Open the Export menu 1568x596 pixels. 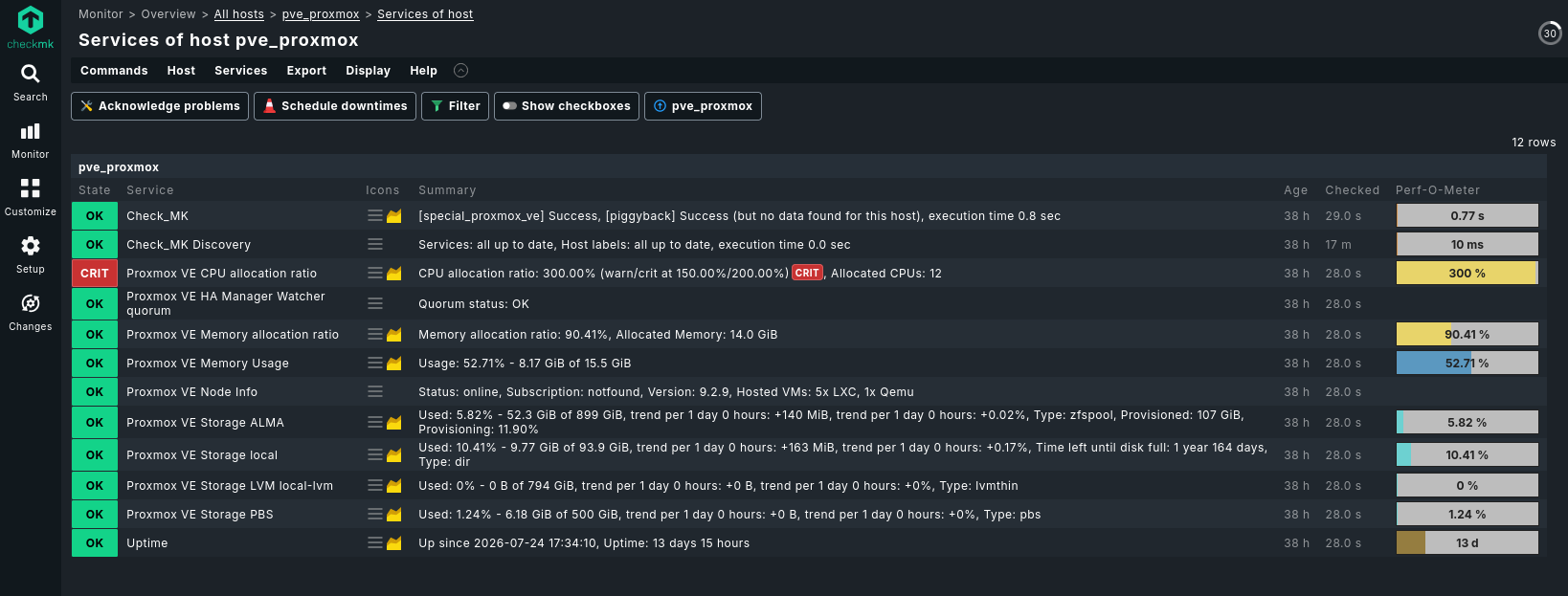[x=306, y=71]
